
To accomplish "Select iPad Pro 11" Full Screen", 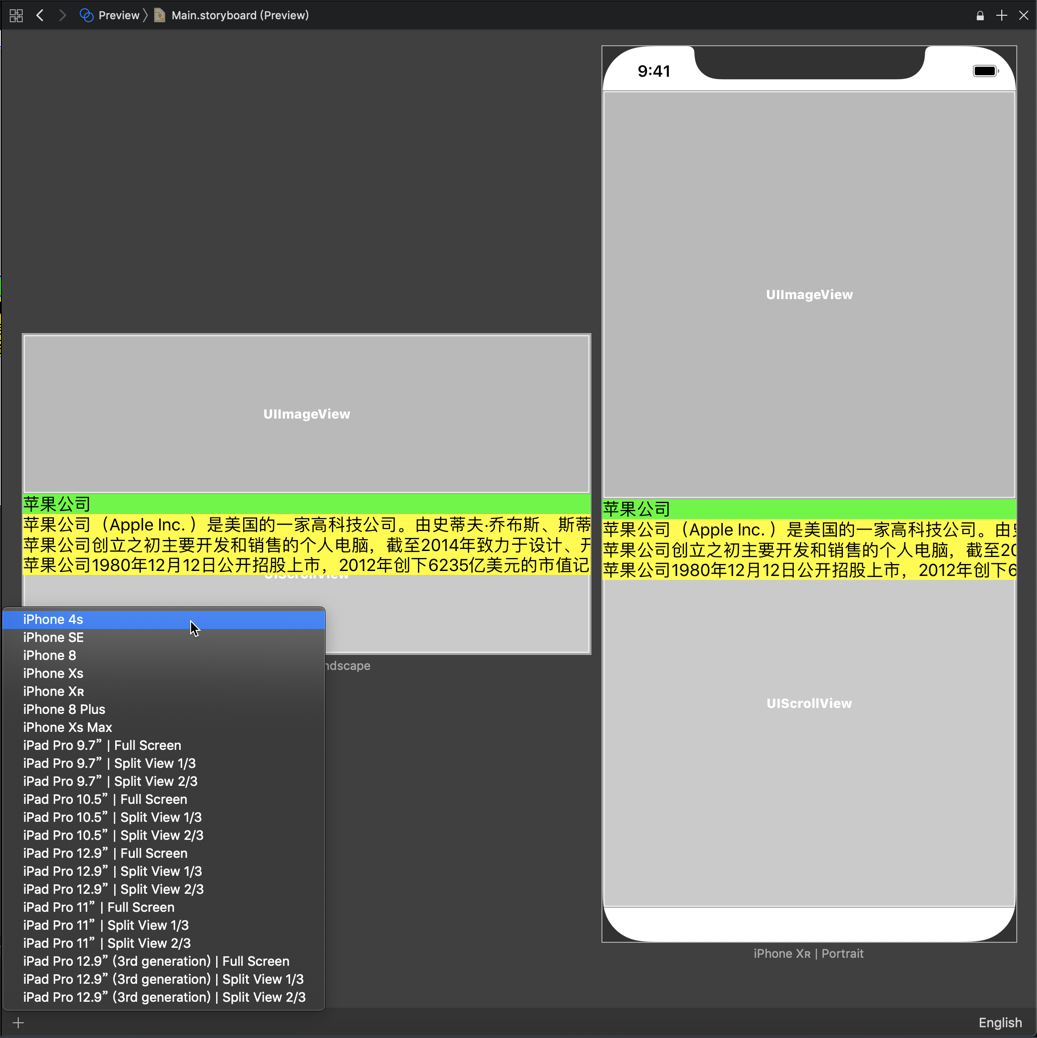I will tap(164, 908).
